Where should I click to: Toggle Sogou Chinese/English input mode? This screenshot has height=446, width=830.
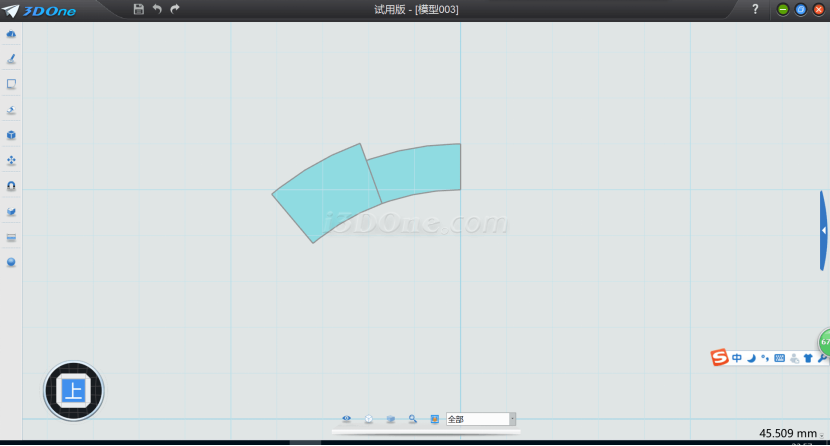737,358
